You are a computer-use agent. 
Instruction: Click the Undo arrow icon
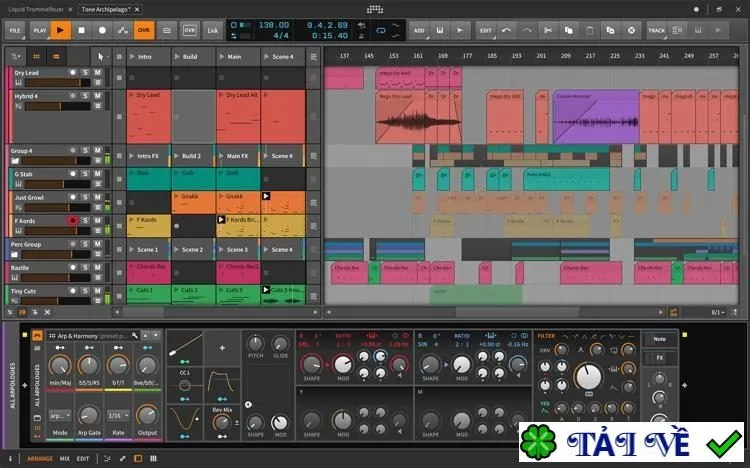point(506,30)
